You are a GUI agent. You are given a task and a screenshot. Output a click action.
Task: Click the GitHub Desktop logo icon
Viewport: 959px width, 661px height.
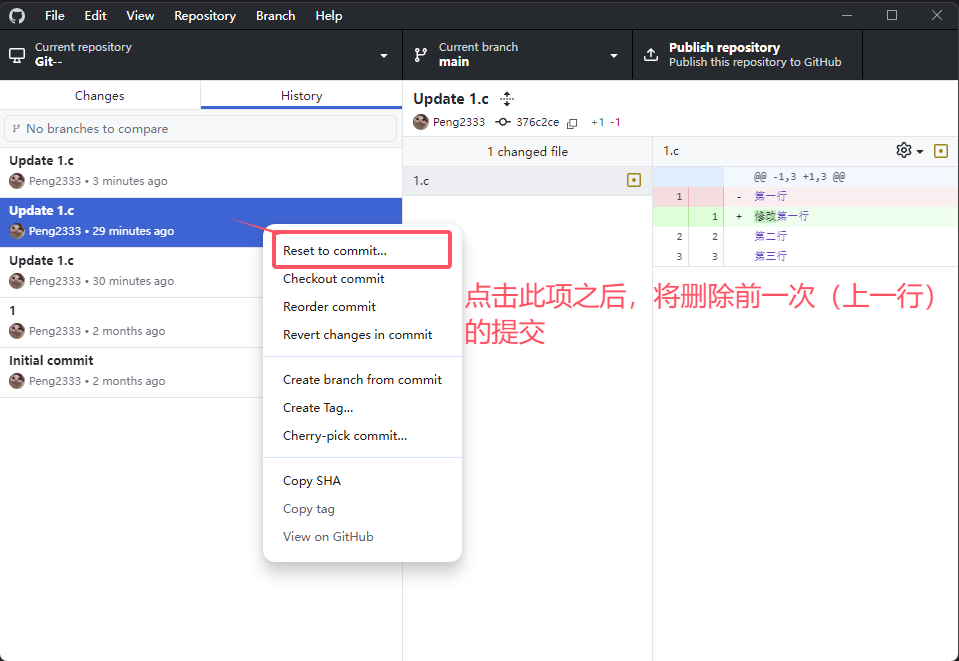(17, 15)
